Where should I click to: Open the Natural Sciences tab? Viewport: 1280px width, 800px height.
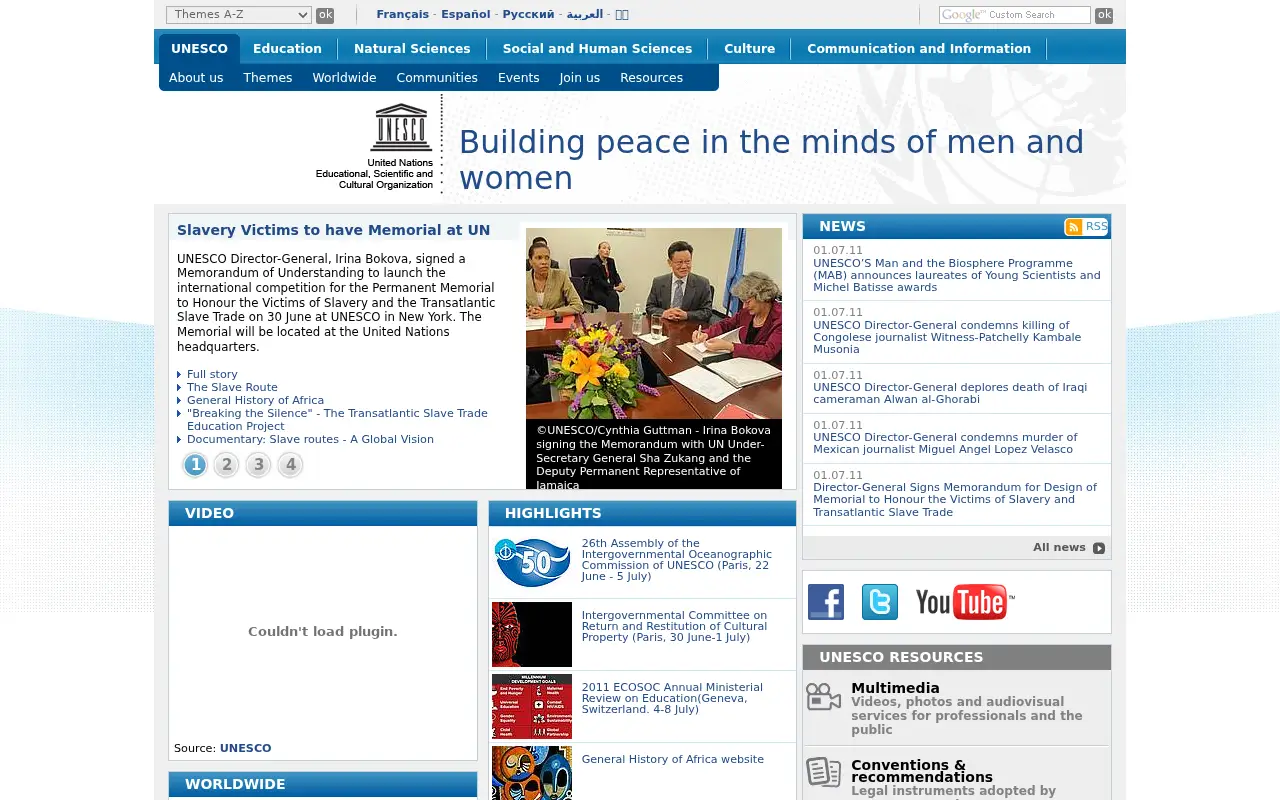tap(412, 49)
